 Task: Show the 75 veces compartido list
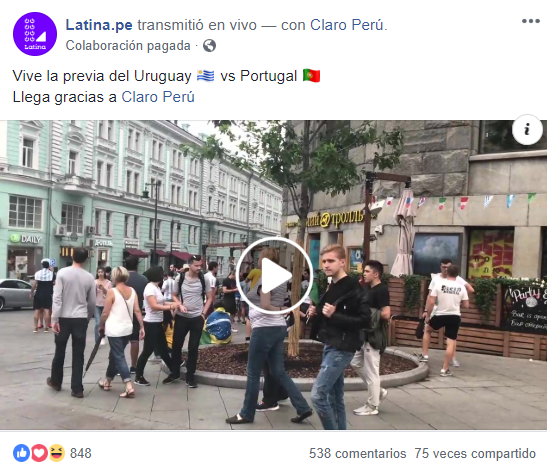point(475,453)
